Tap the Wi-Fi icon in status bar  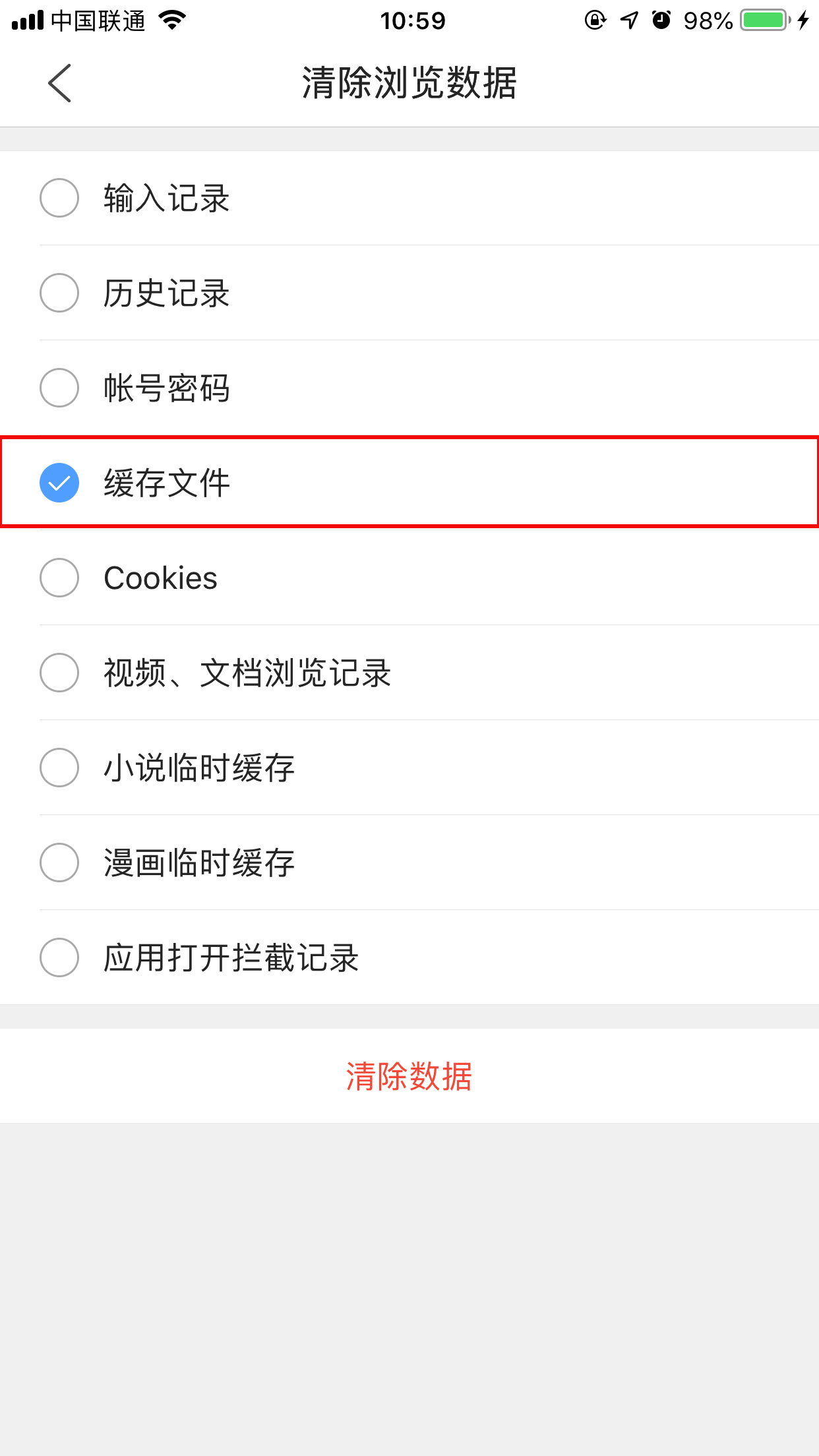coord(171,20)
